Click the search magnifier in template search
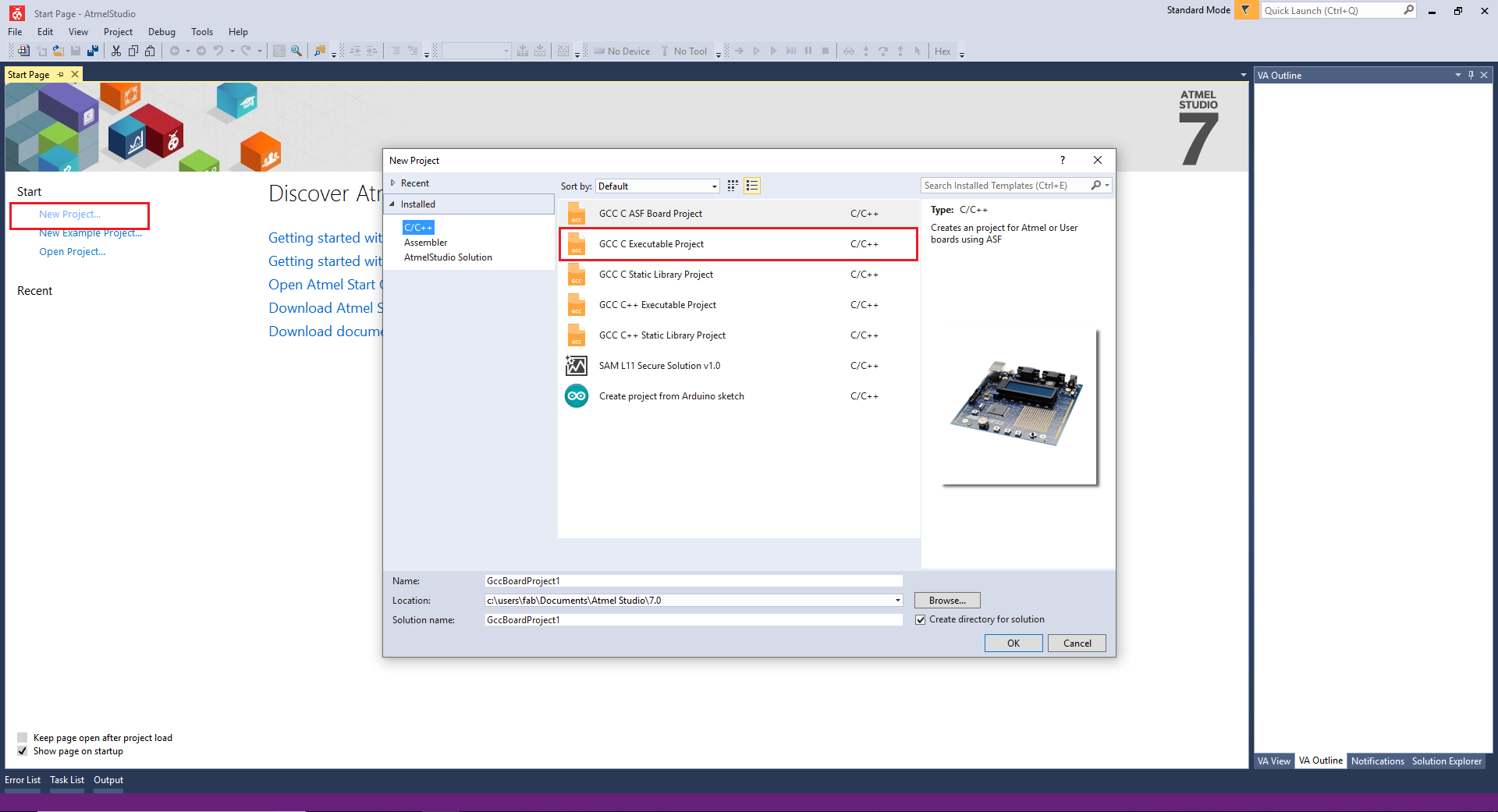Image resolution: width=1498 pixels, height=812 pixels. point(1096,186)
